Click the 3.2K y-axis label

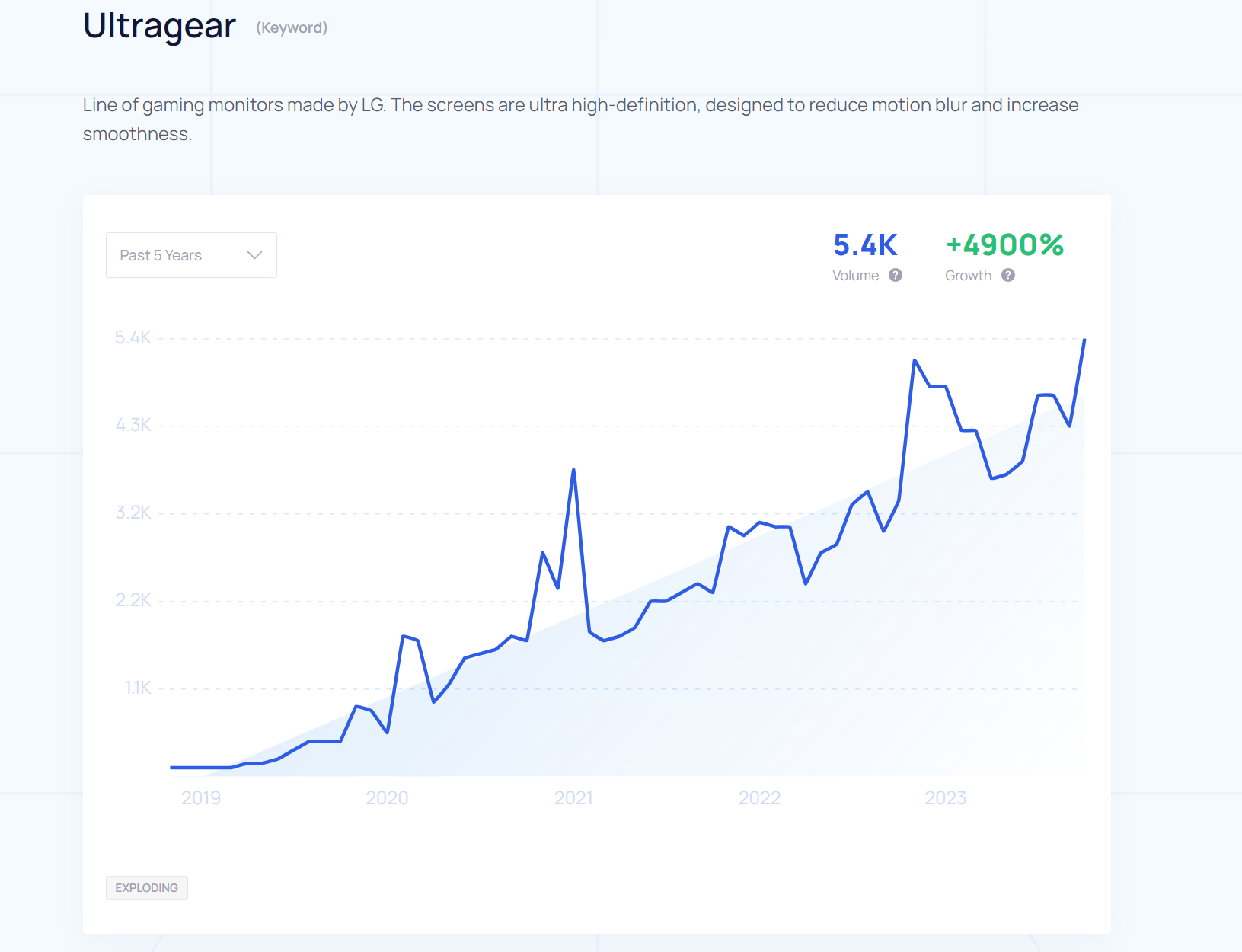[x=133, y=513]
